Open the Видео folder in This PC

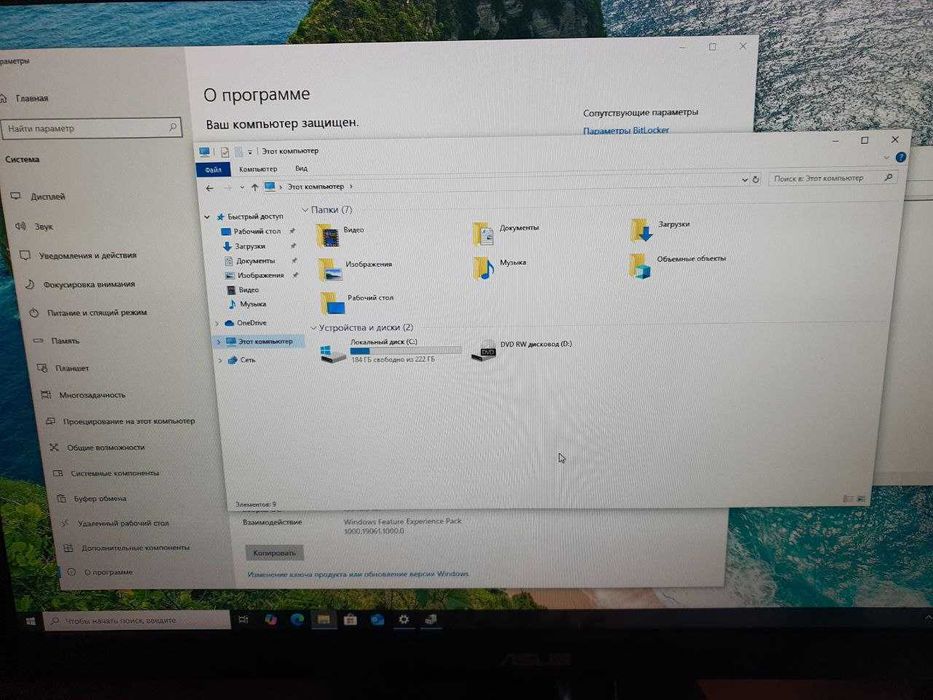(328, 236)
